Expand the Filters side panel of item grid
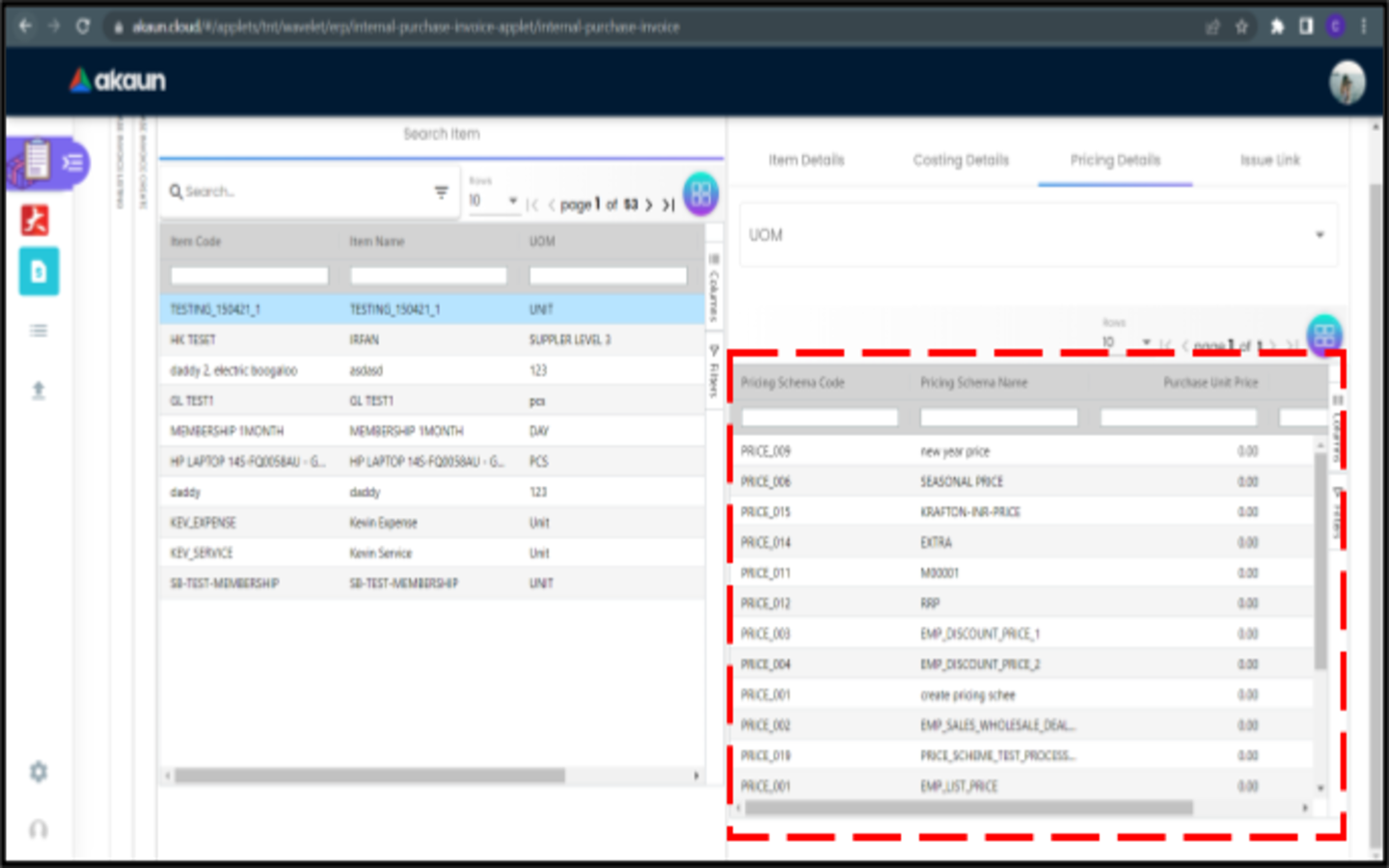This screenshot has width=1389, height=868. pos(714,371)
